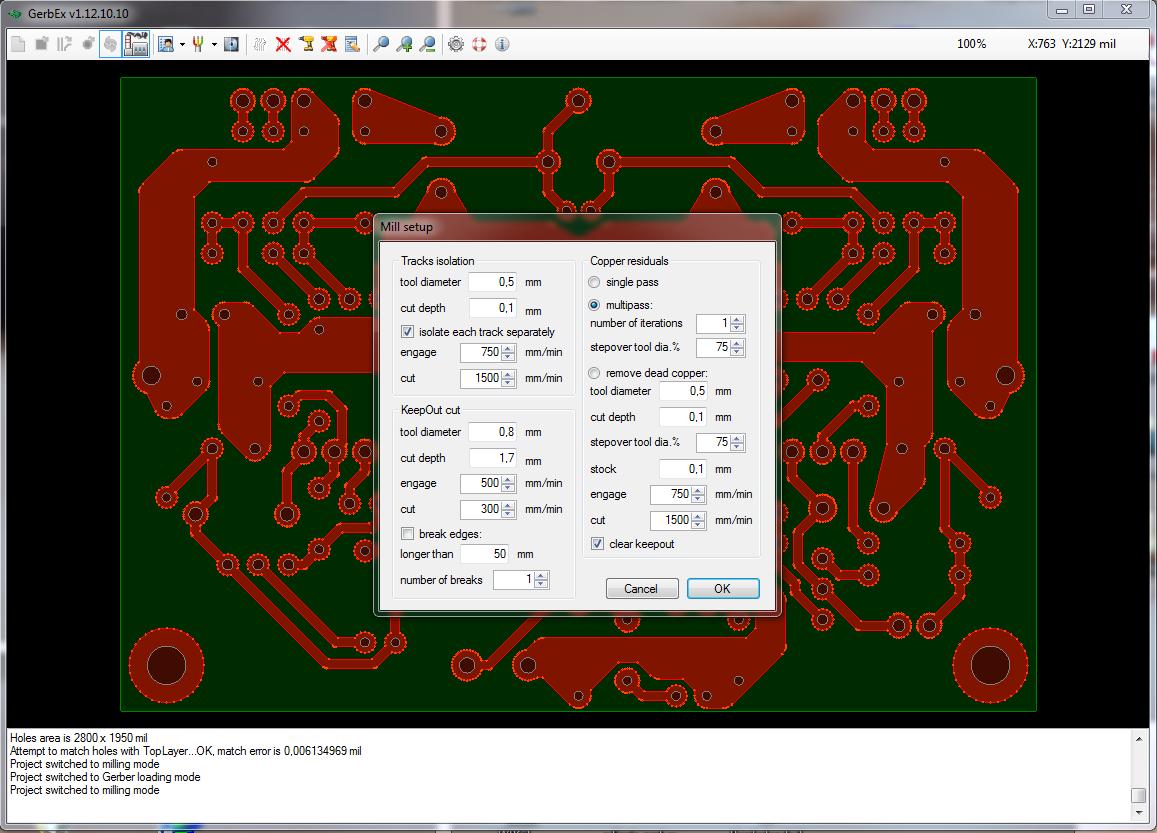
Task: Cancel the Mill setup dialog
Action: (x=641, y=588)
